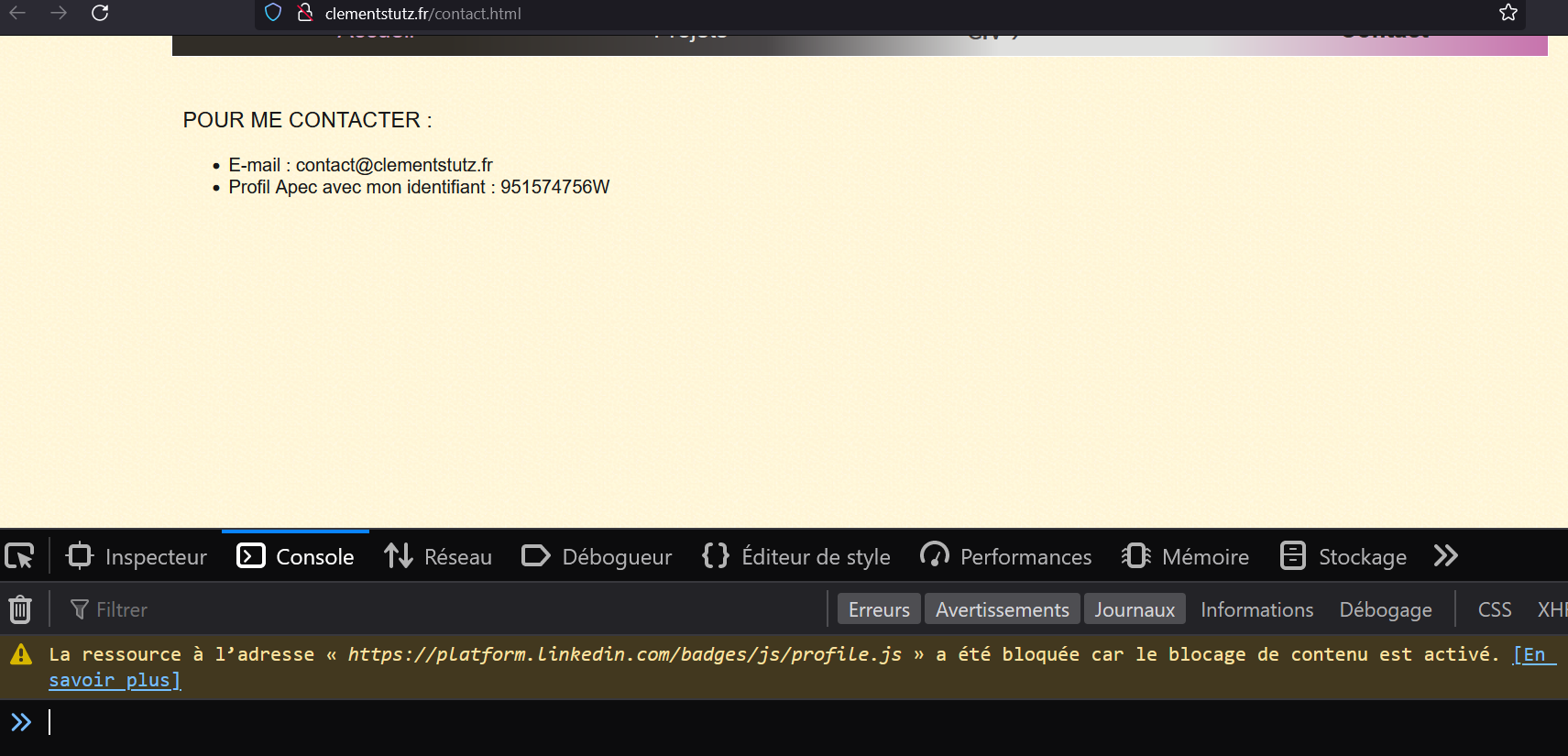Show site security lock information
Viewport: 1568px width, 756px height.
pyautogui.click(x=305, y=13)
